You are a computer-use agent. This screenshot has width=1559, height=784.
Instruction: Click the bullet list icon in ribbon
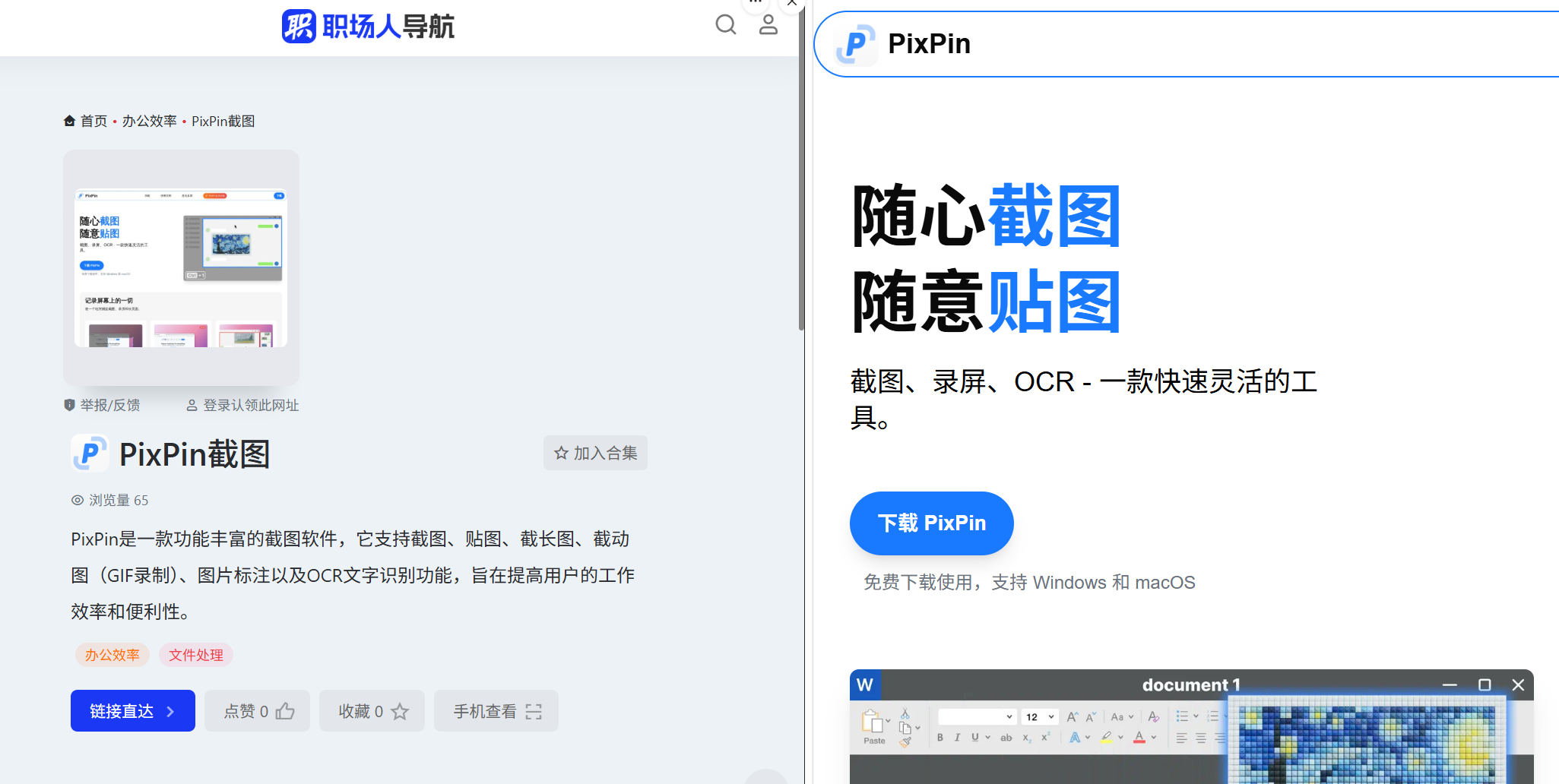tap(1183, 716)
